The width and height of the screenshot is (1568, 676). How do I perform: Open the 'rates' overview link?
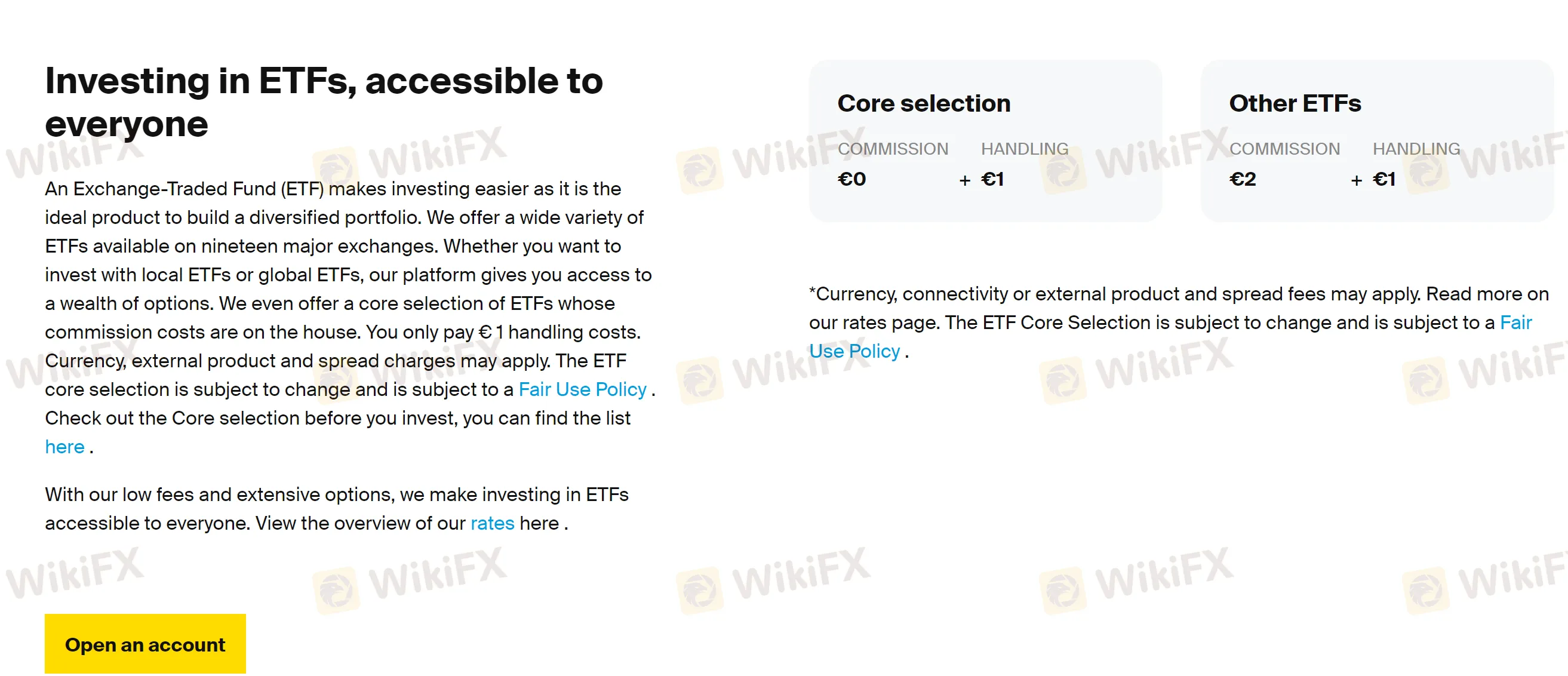click(x=492, y=523)
